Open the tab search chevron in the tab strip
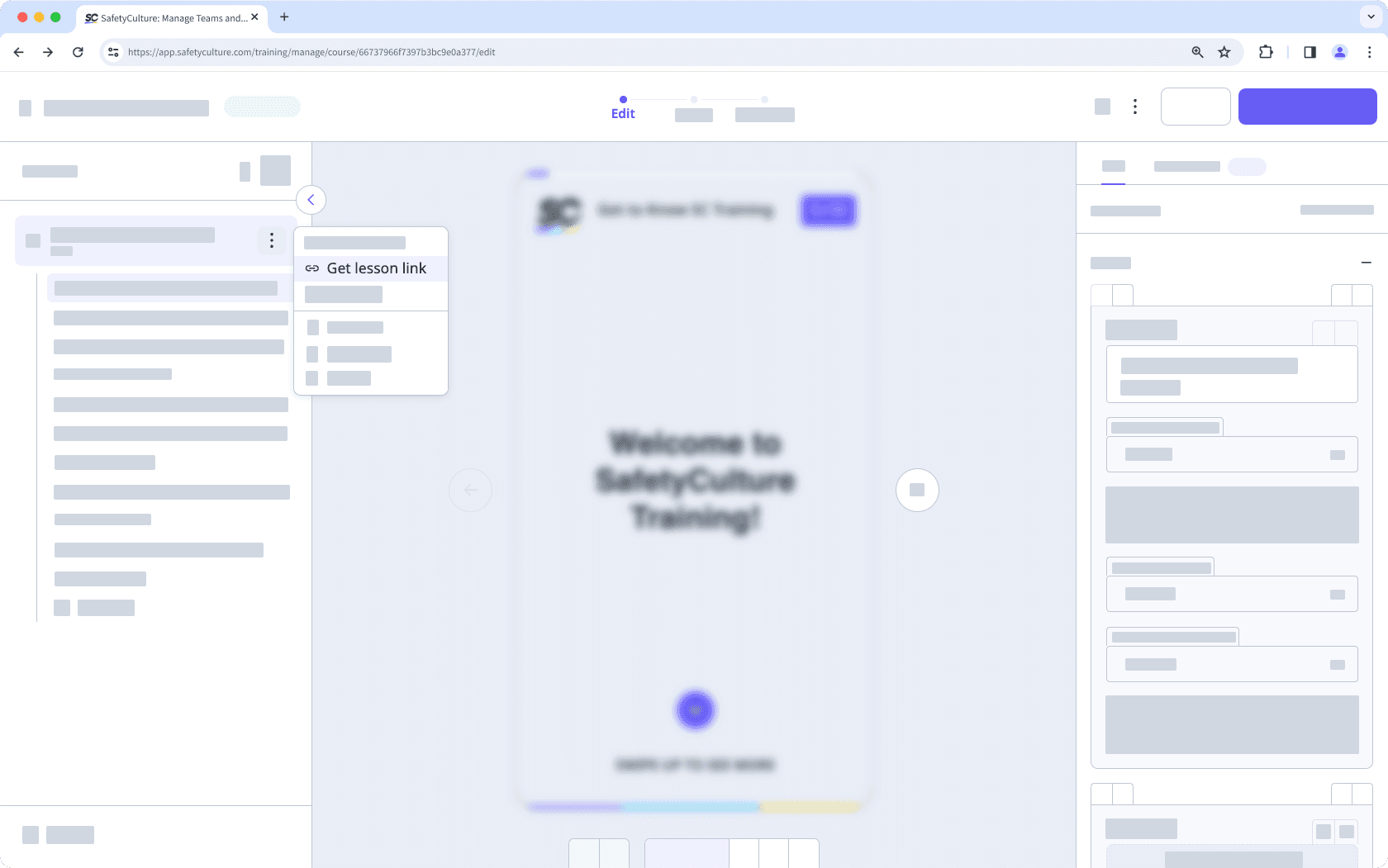The height and width of the screenshot is (868, 1388). click(1369, 17)
